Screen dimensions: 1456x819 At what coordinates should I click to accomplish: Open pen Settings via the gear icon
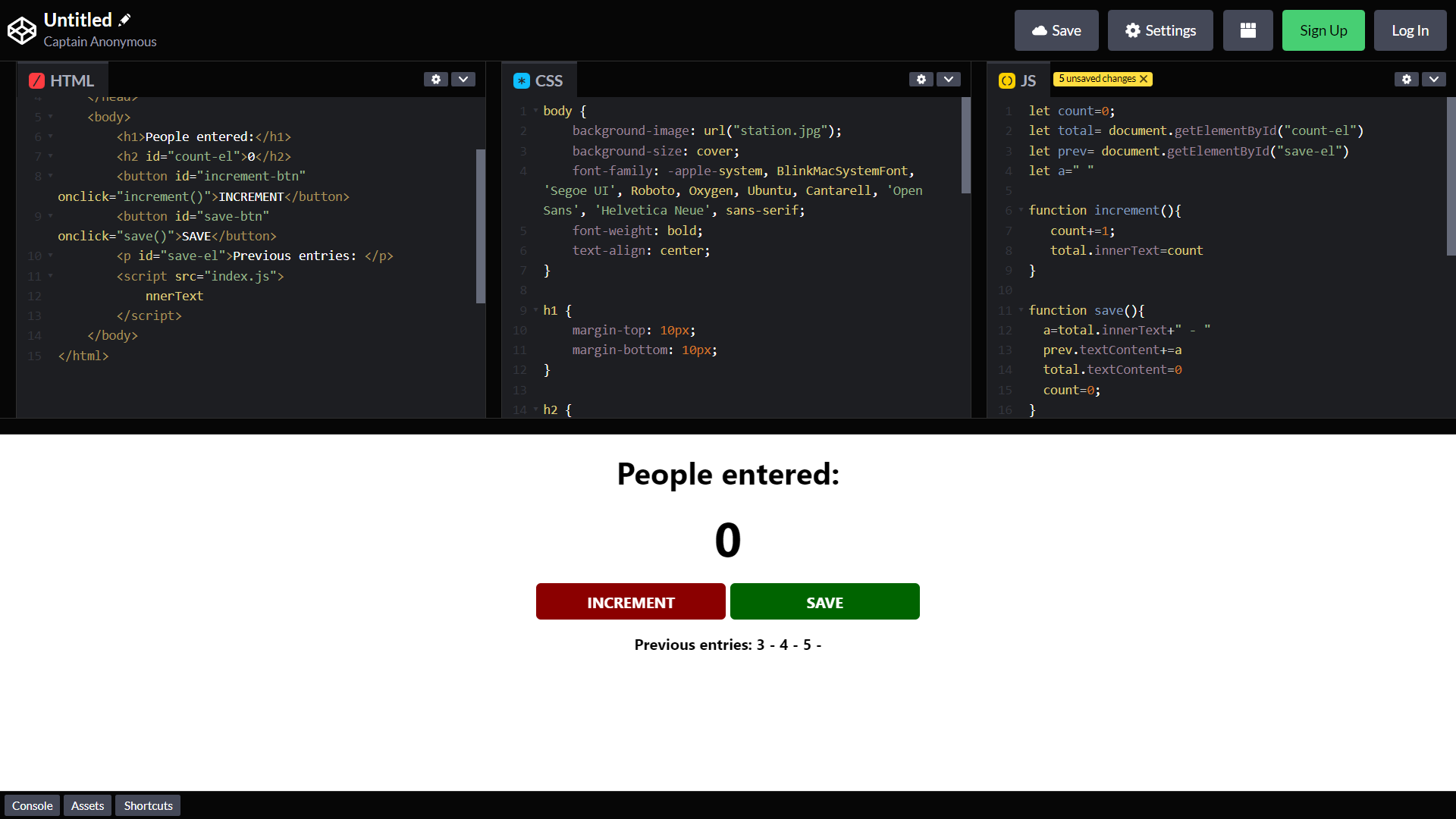(1160, 30)
